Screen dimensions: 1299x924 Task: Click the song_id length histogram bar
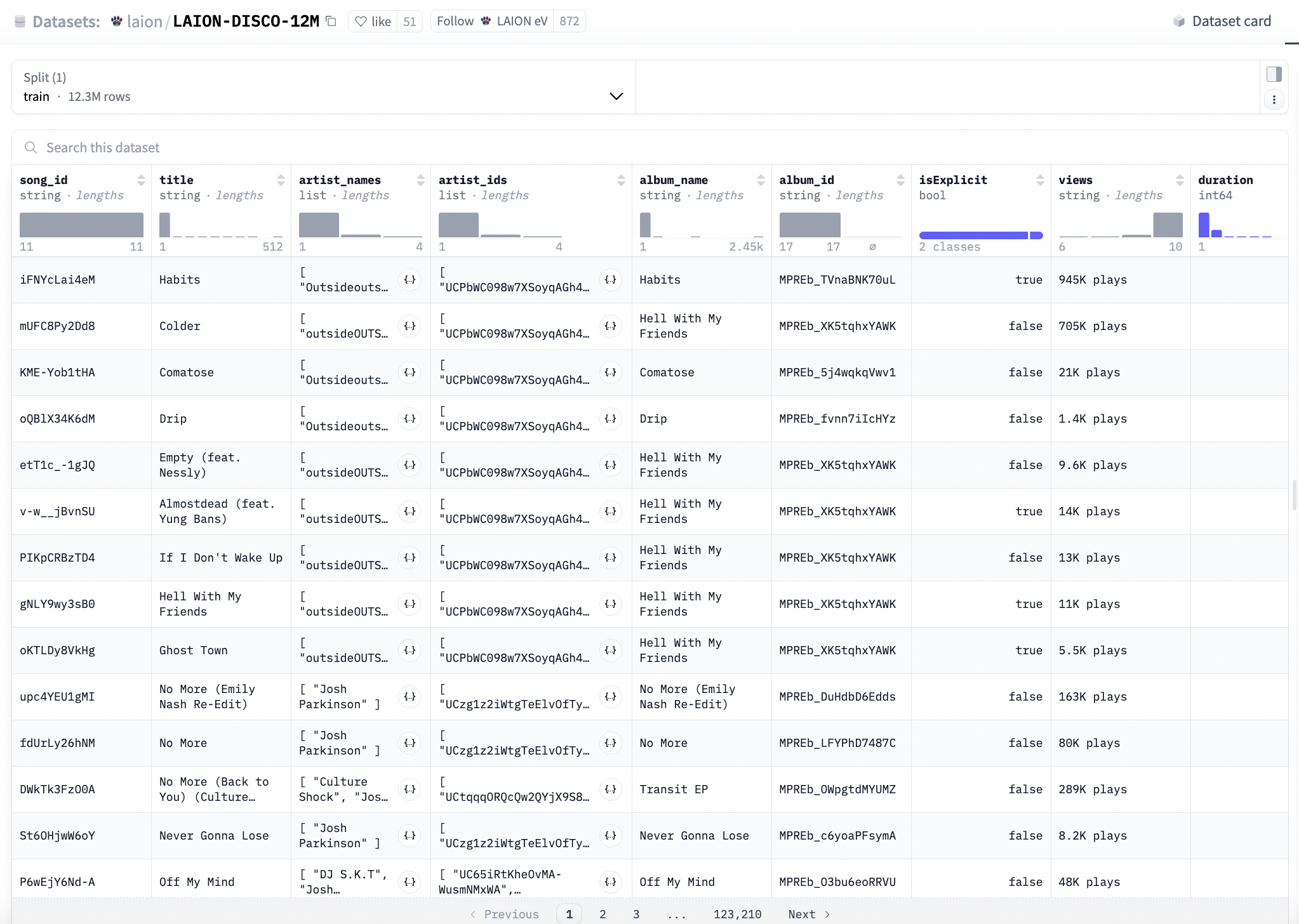(81, 225)
